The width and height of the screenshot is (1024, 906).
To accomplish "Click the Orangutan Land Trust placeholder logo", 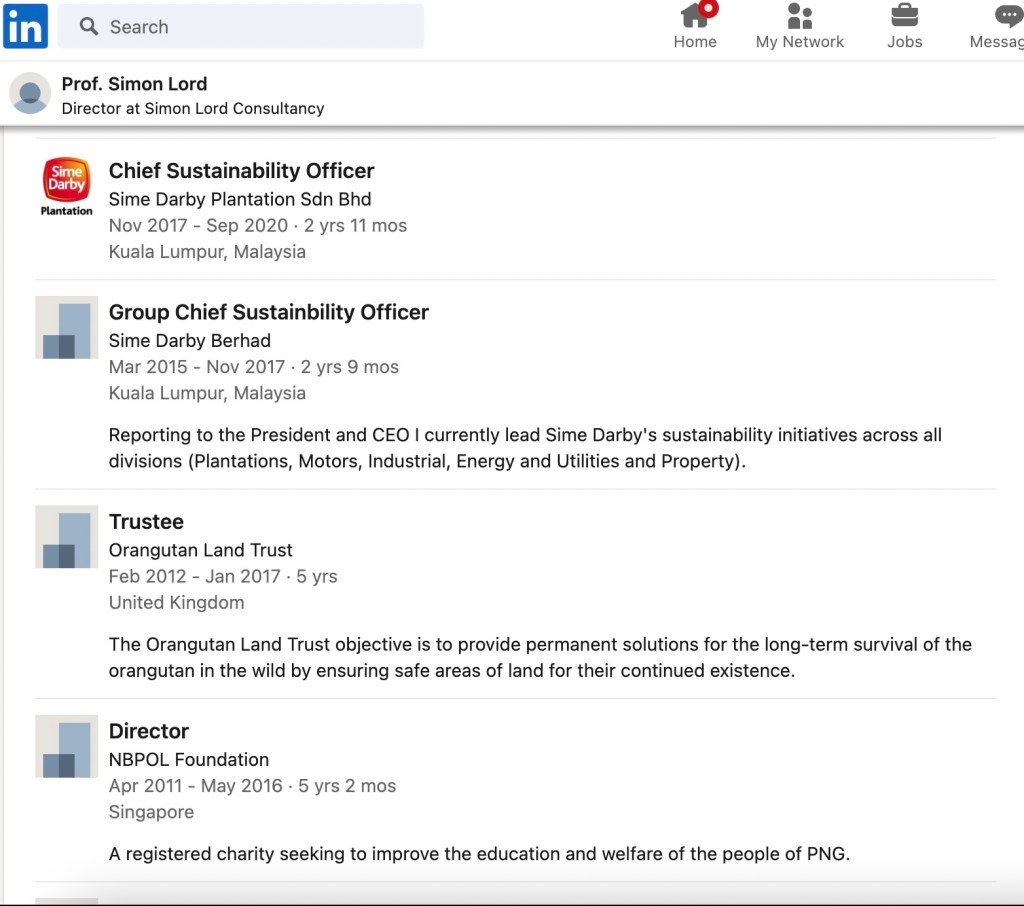I will pyautogui.click(x=67, y=537).
